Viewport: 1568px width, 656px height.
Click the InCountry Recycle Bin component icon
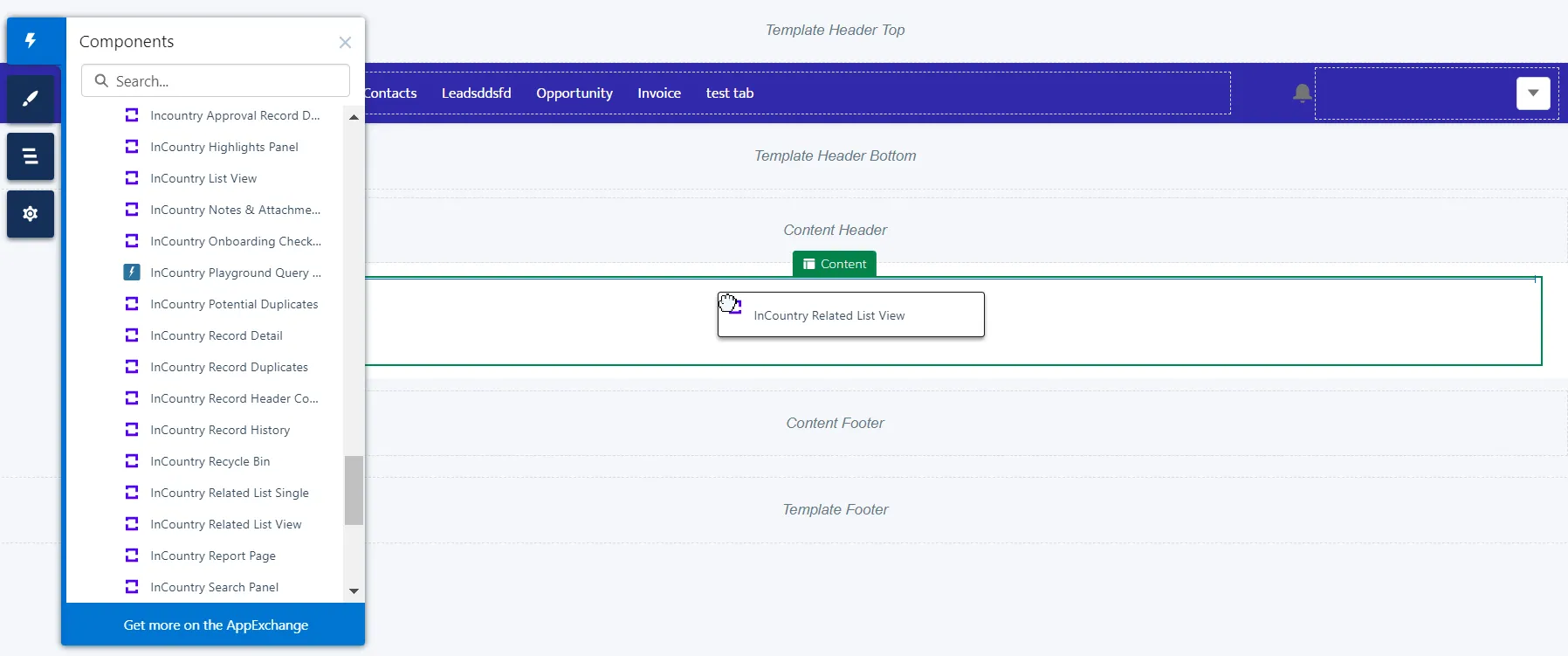[x=132, y=461]
